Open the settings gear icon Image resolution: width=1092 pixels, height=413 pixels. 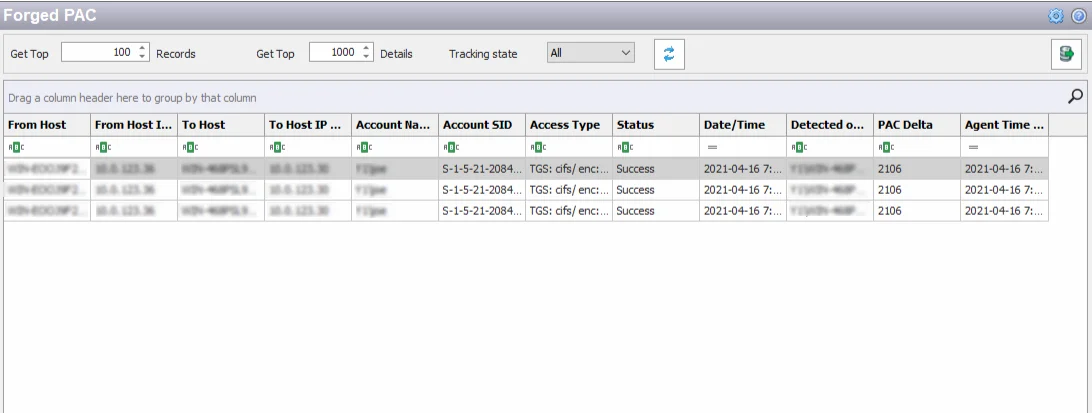(x=1056, y=16)
